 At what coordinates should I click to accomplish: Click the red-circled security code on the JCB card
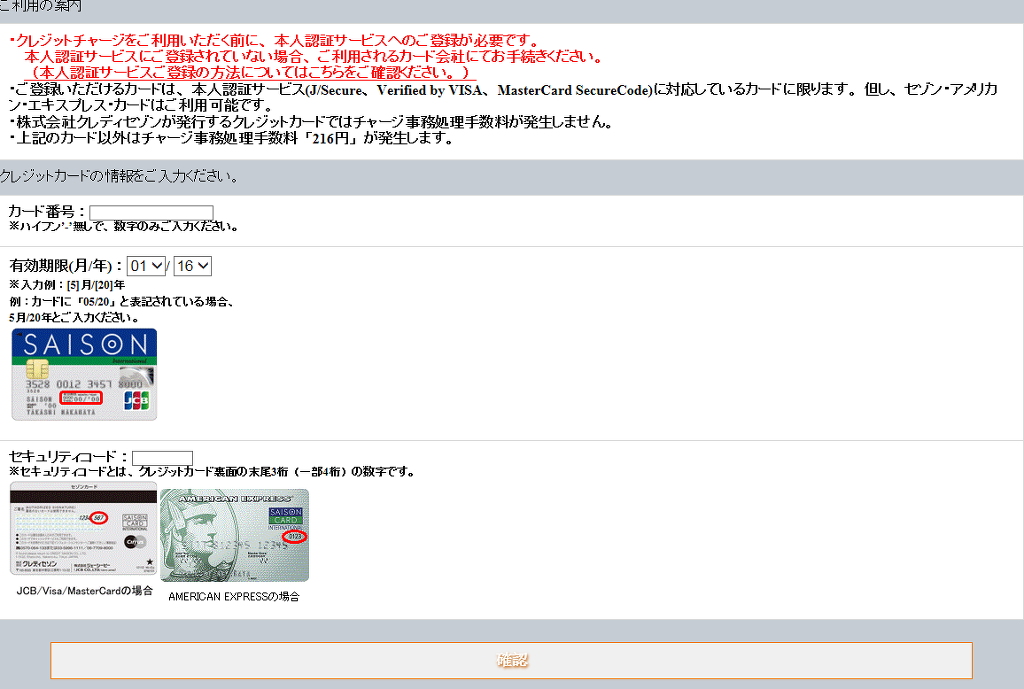(99, 518)
